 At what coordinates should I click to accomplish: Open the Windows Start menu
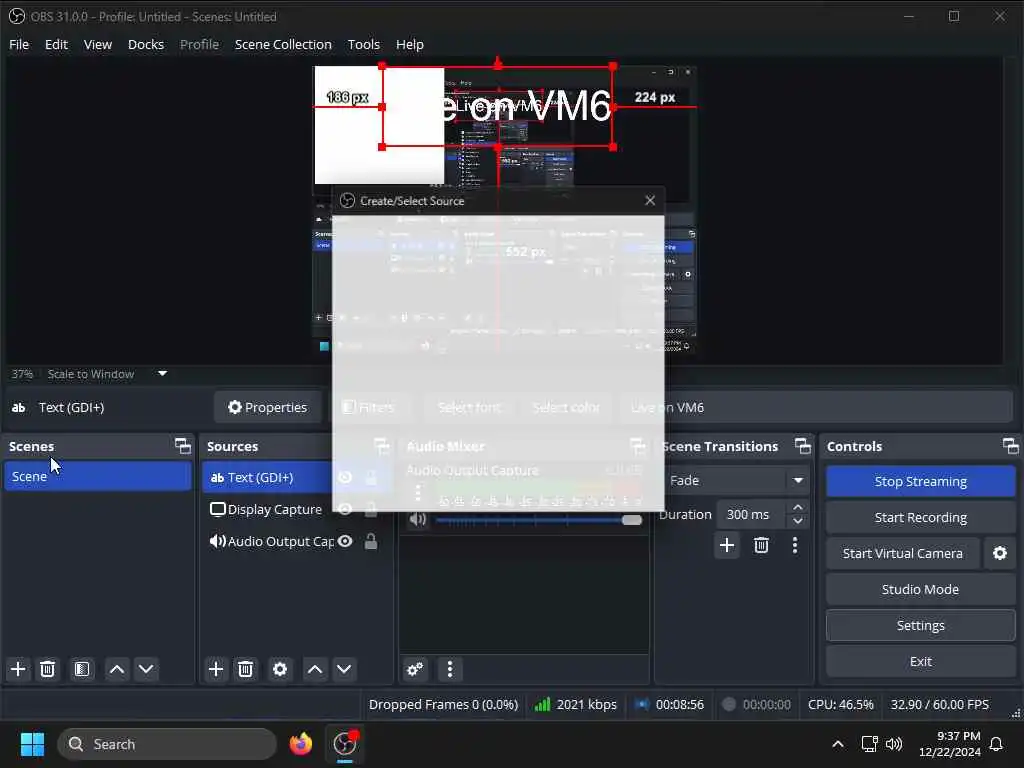(32, 744)
